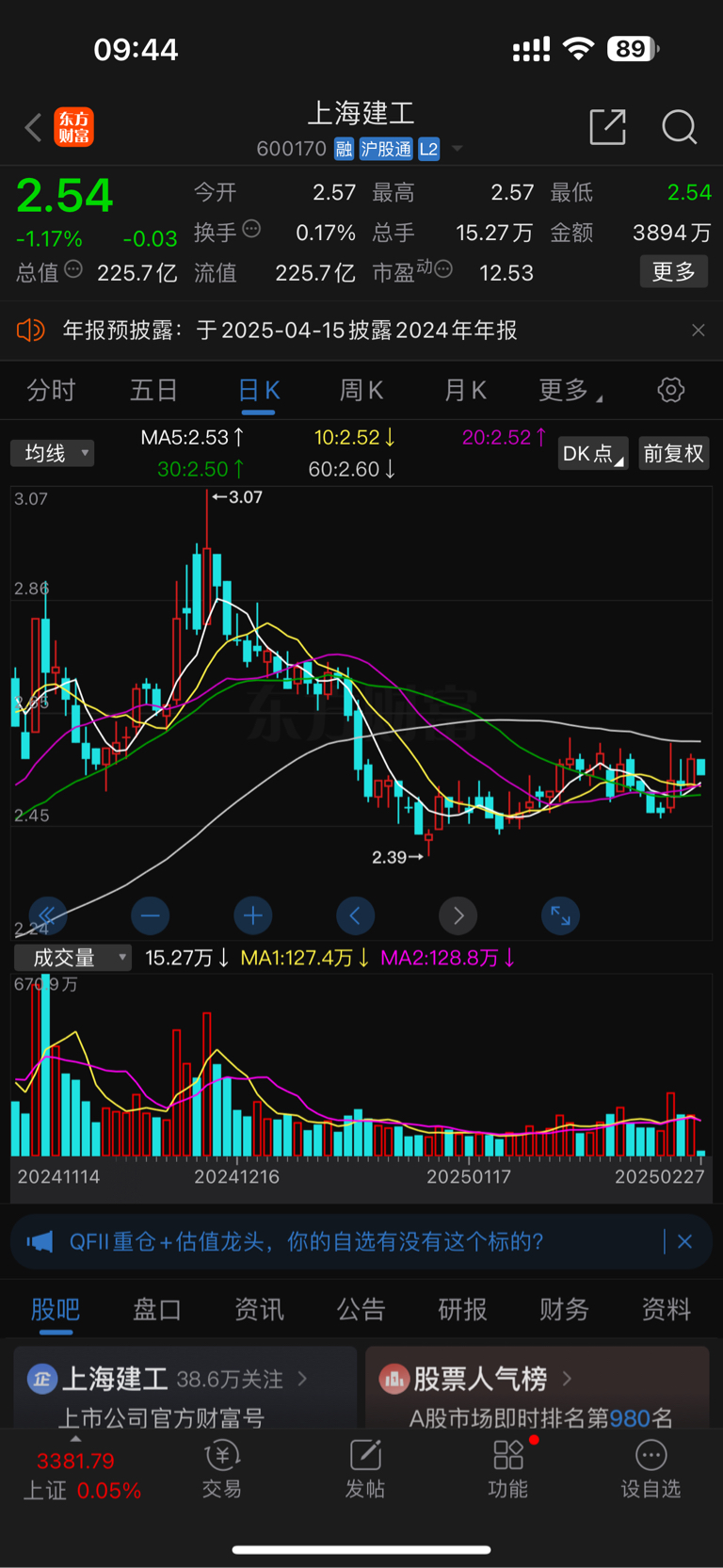Switch to 研报 tab

(x=462, y=1309)
